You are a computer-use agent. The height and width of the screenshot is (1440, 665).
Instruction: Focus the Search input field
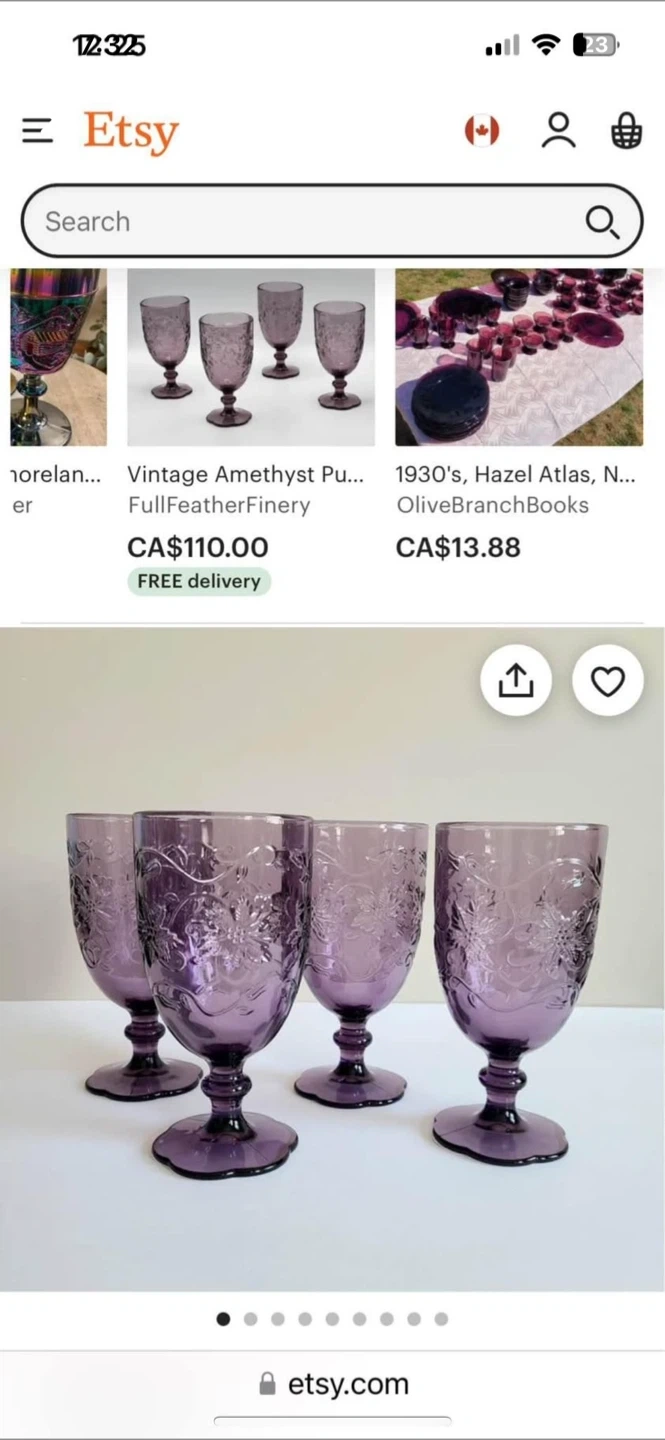point(300,222)
